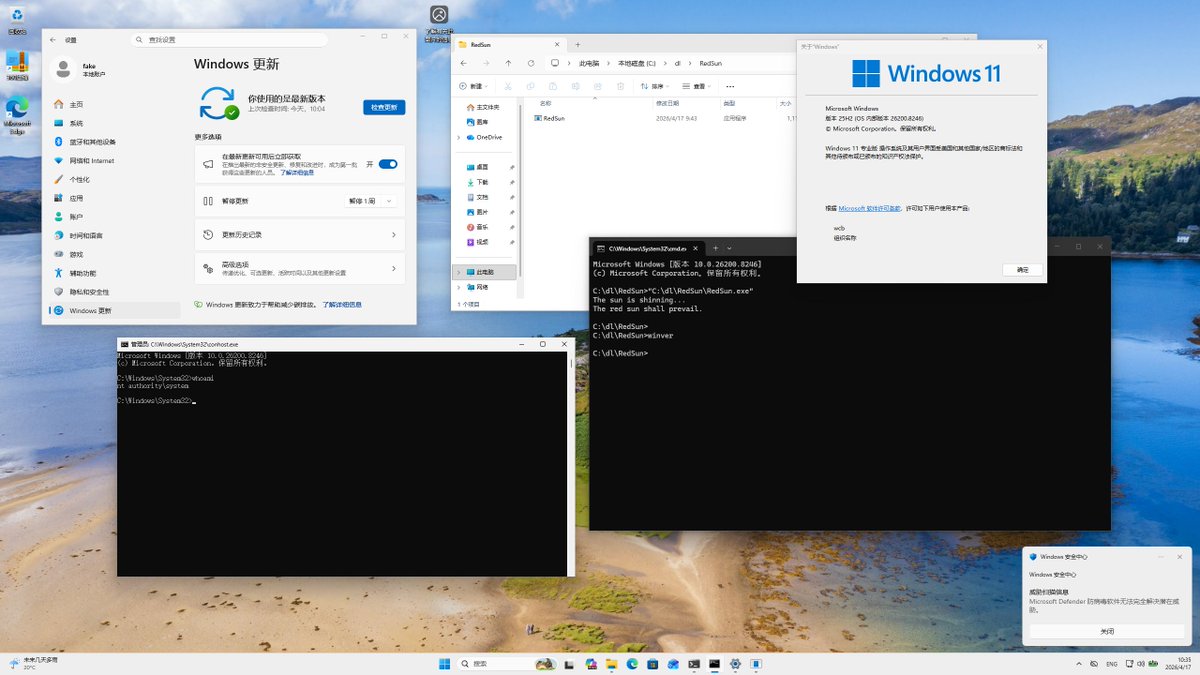Screen dimensions: 1200x675
Task: Click 确定 in About Windows dialog
Action: point(1022,270)
